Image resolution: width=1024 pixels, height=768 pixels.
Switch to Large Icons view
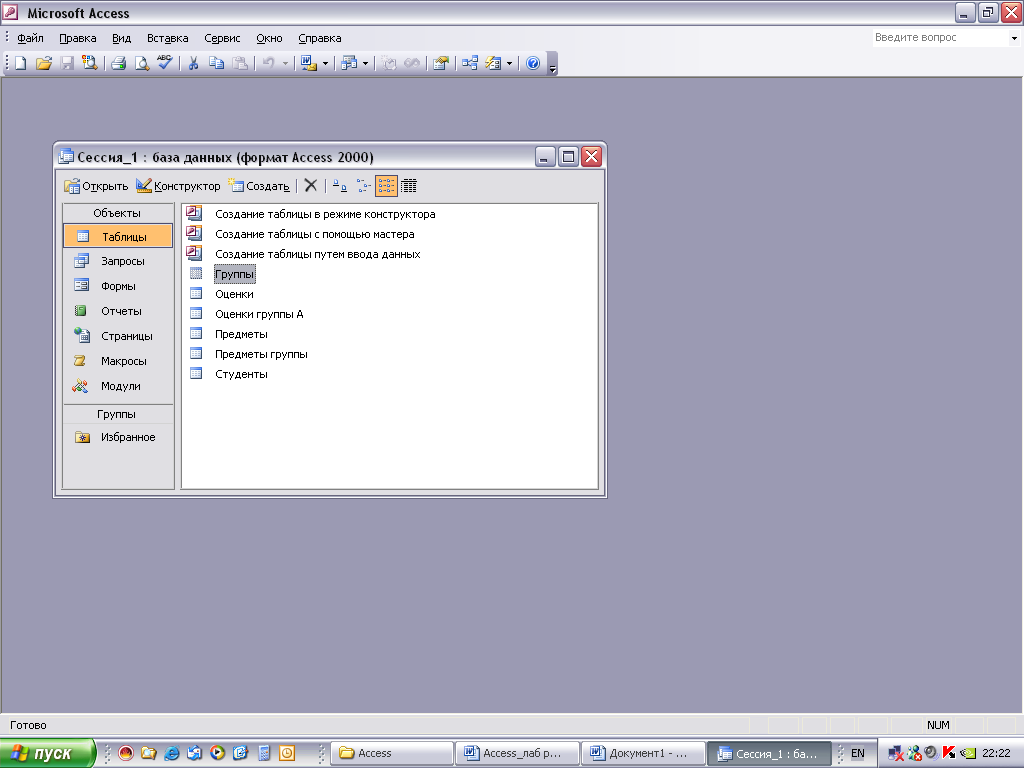pyautogui.click(x=340, y=186)
